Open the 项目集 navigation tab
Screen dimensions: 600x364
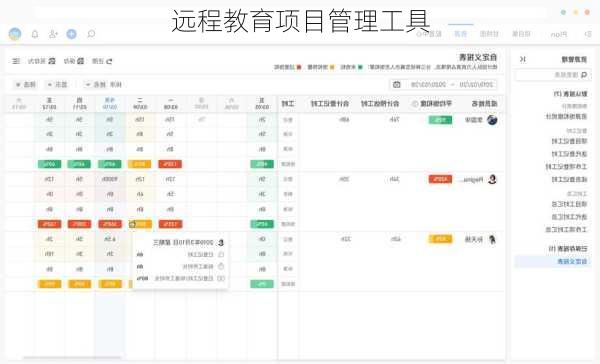[521, 34]
